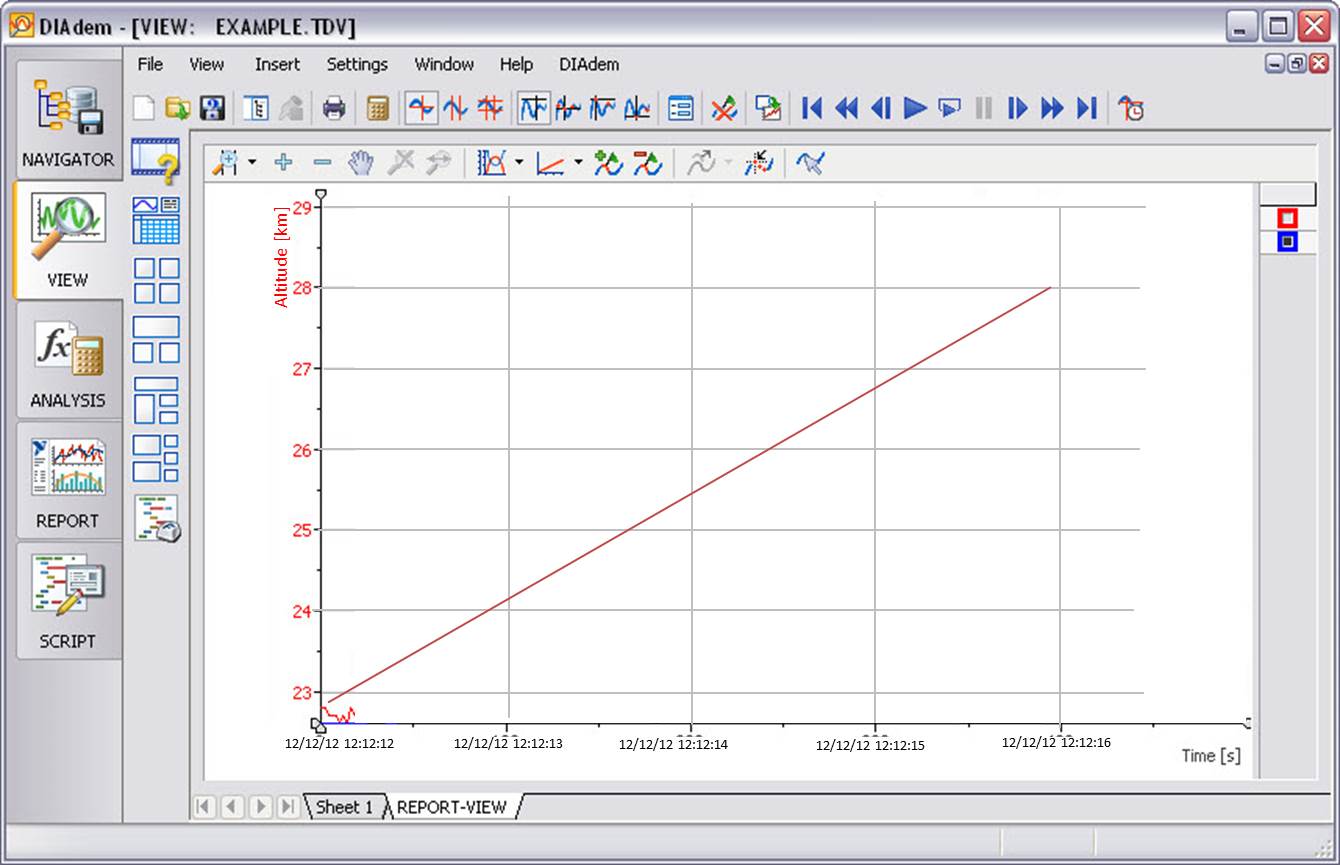Switch to the Sheet 1 tab
The image size is (1340, 865).
pyautogui.click(x=344, y=807)
